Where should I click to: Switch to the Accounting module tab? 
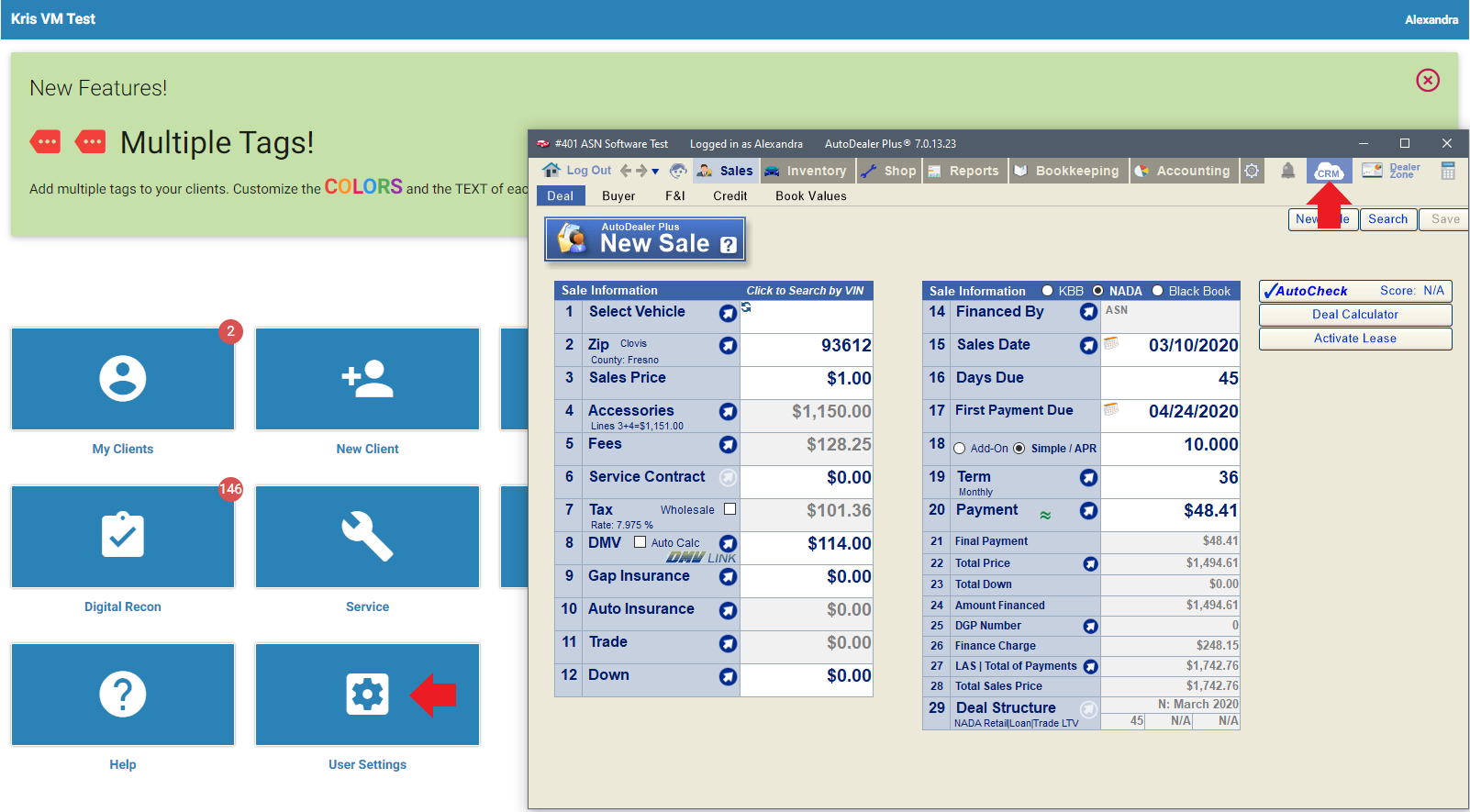[x=1184, y=171]
